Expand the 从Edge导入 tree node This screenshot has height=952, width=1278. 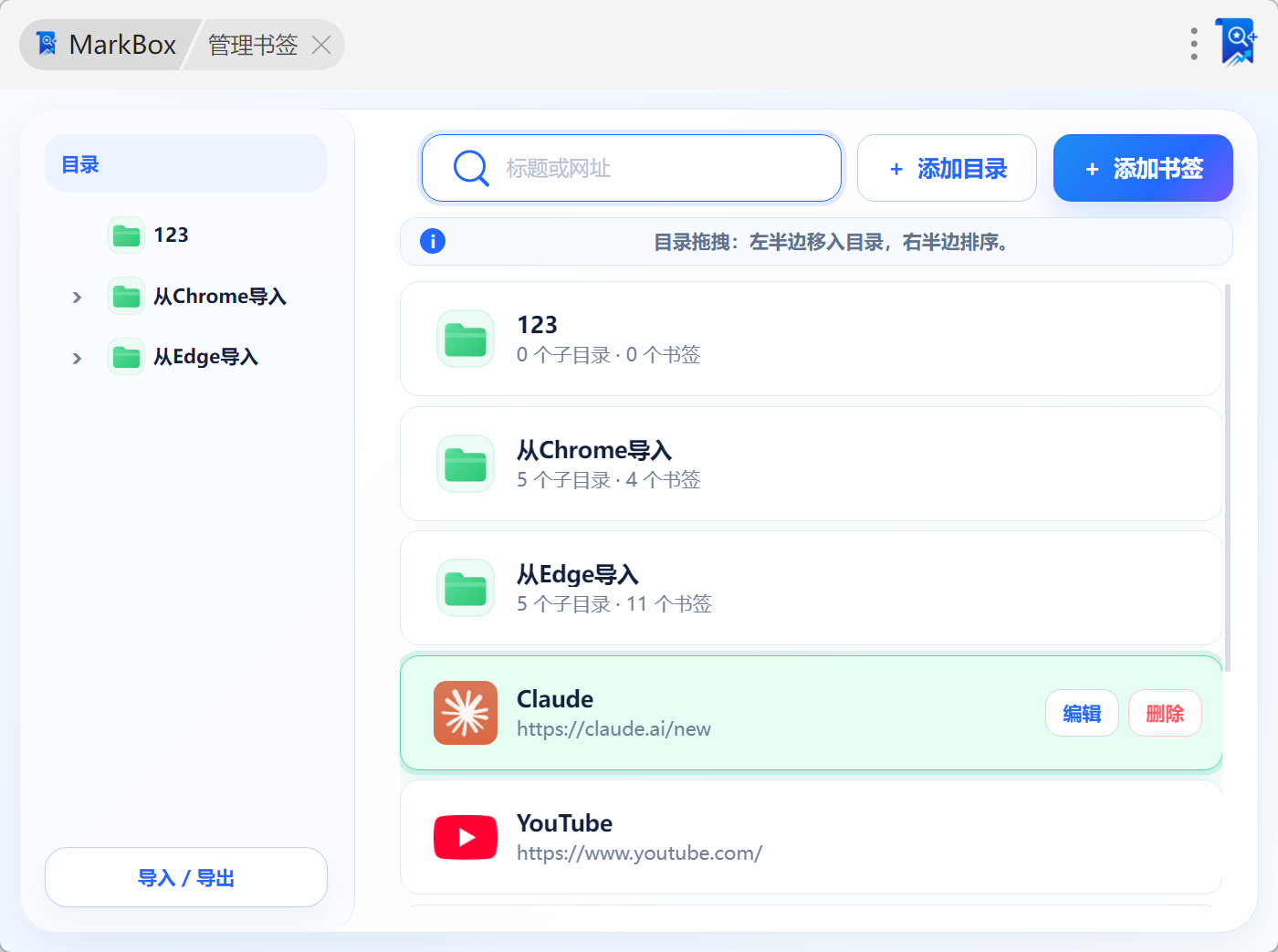click(x=77, y=358)
